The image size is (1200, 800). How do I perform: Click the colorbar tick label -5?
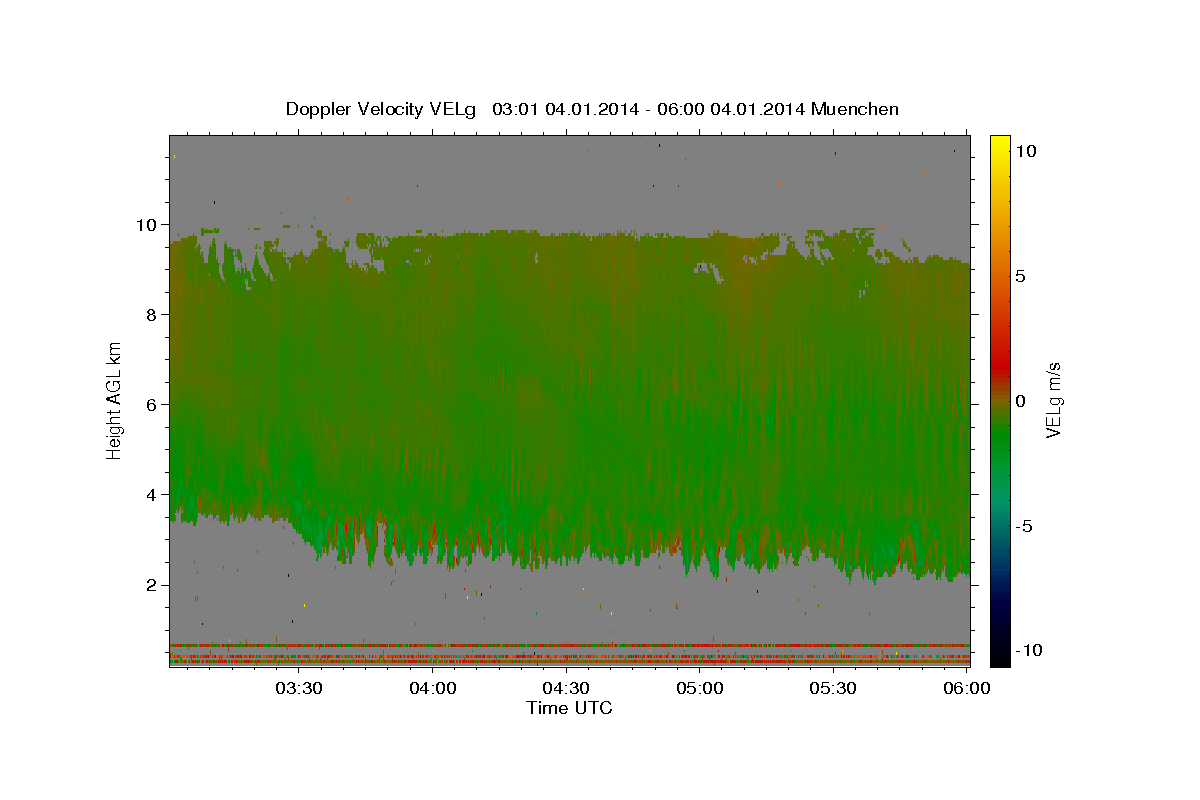(1025, 526)
